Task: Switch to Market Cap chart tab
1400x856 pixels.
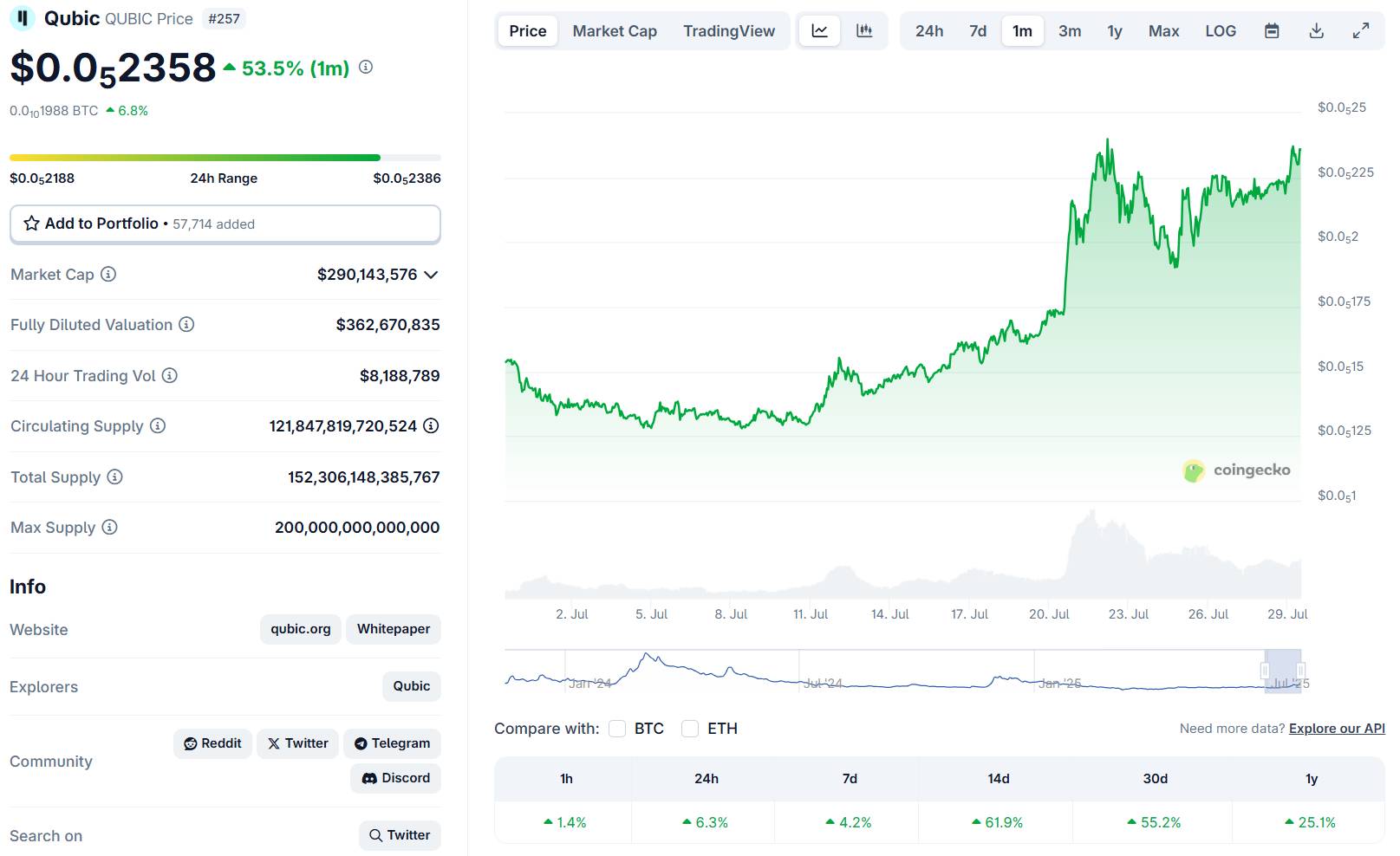Action: tap(615, 31)
